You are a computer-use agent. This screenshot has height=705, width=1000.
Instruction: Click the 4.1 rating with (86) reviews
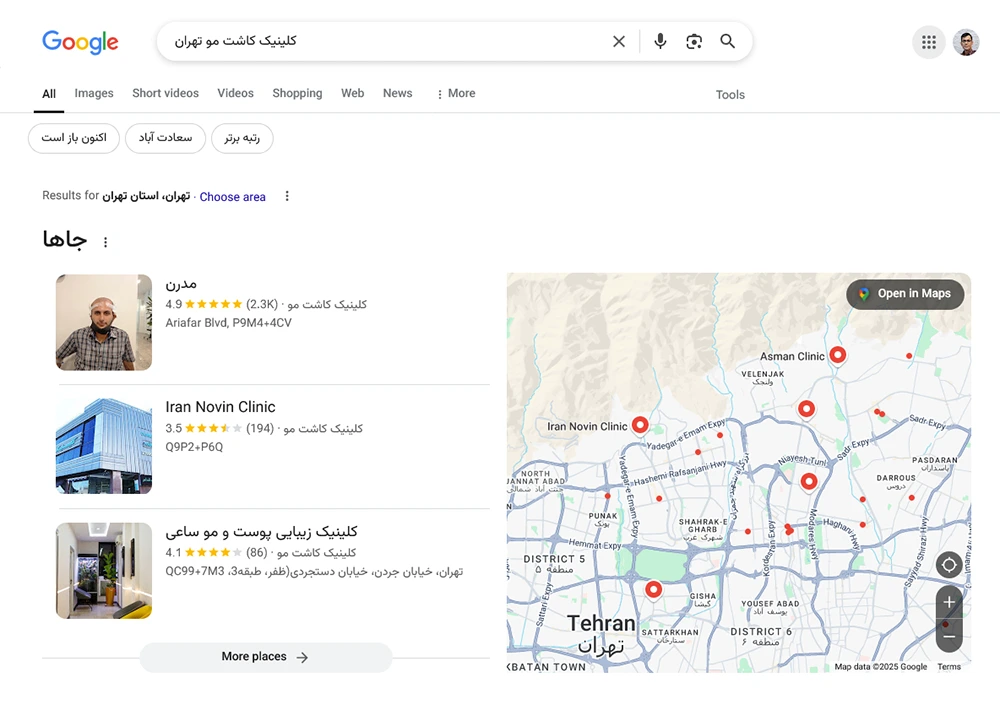(216, 553)
